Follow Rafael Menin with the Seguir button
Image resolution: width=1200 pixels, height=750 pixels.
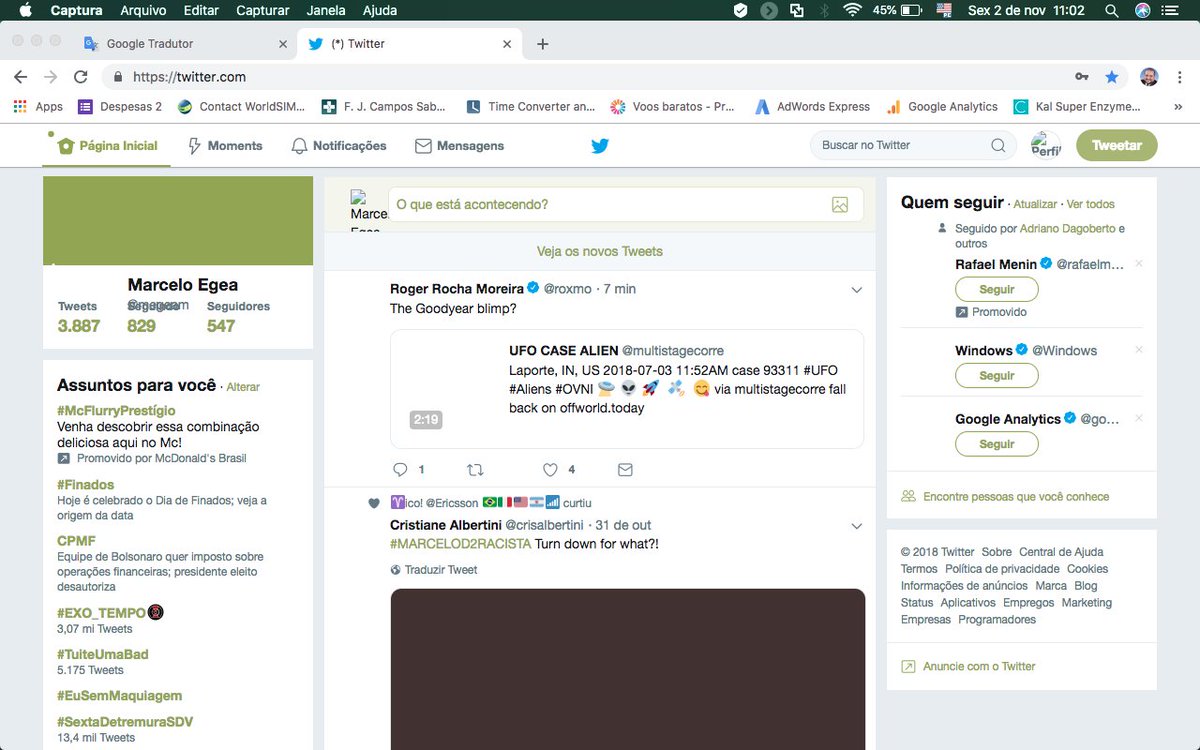[997, 289]
